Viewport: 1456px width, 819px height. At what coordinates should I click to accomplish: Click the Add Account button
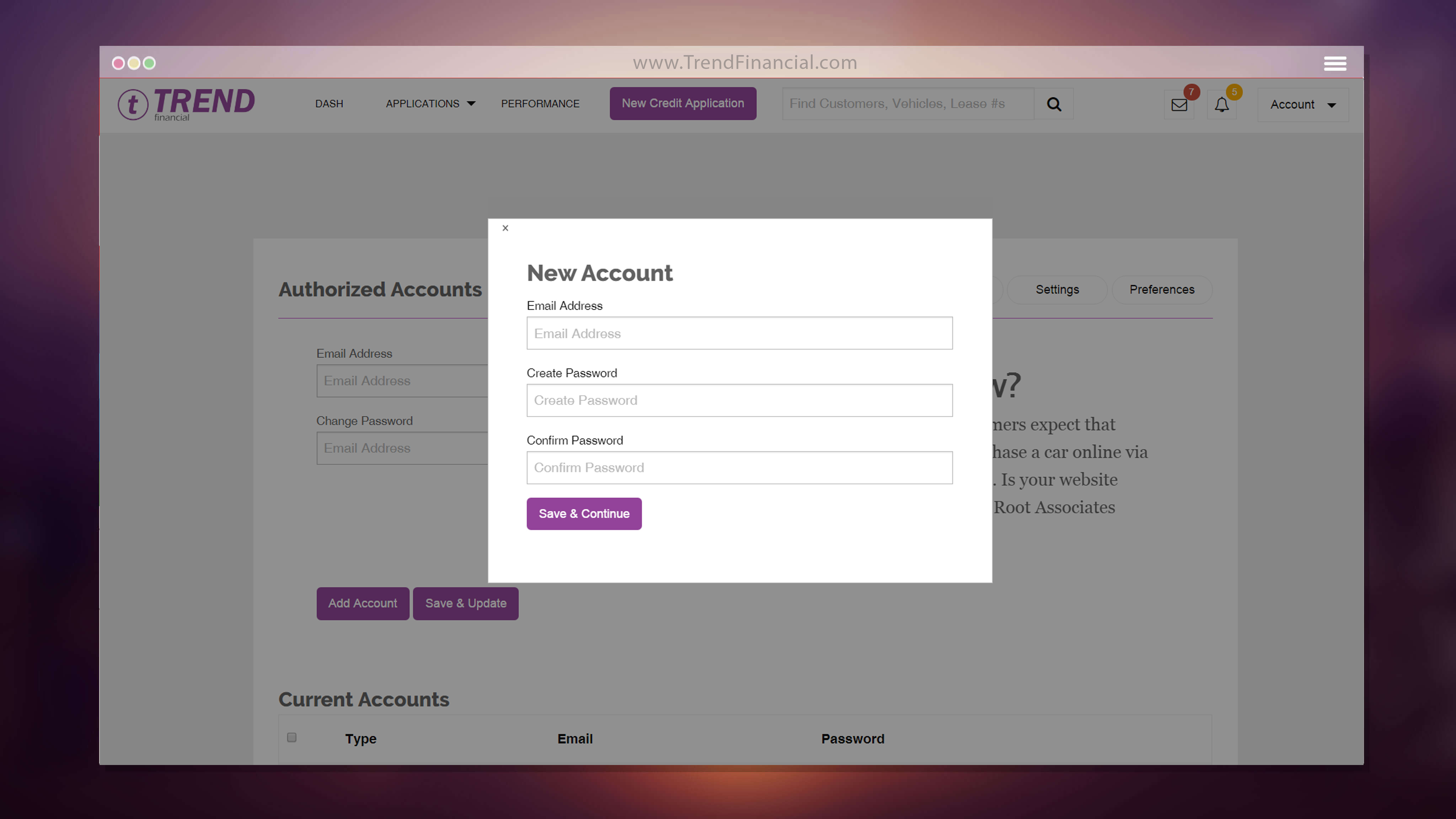click(362, 604)
